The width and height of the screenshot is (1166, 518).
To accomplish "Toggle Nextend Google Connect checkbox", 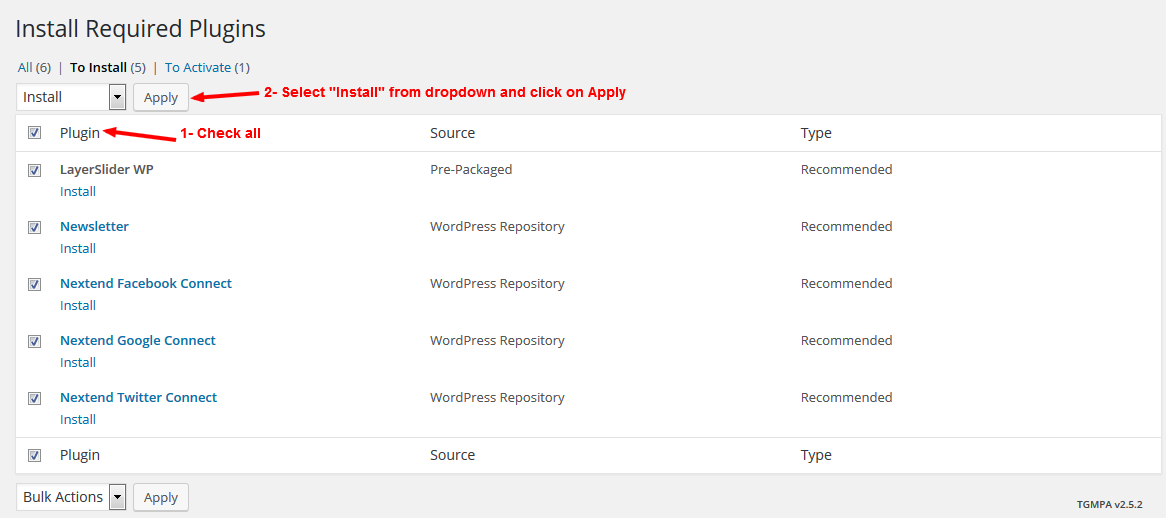I will tap(35, 341).
